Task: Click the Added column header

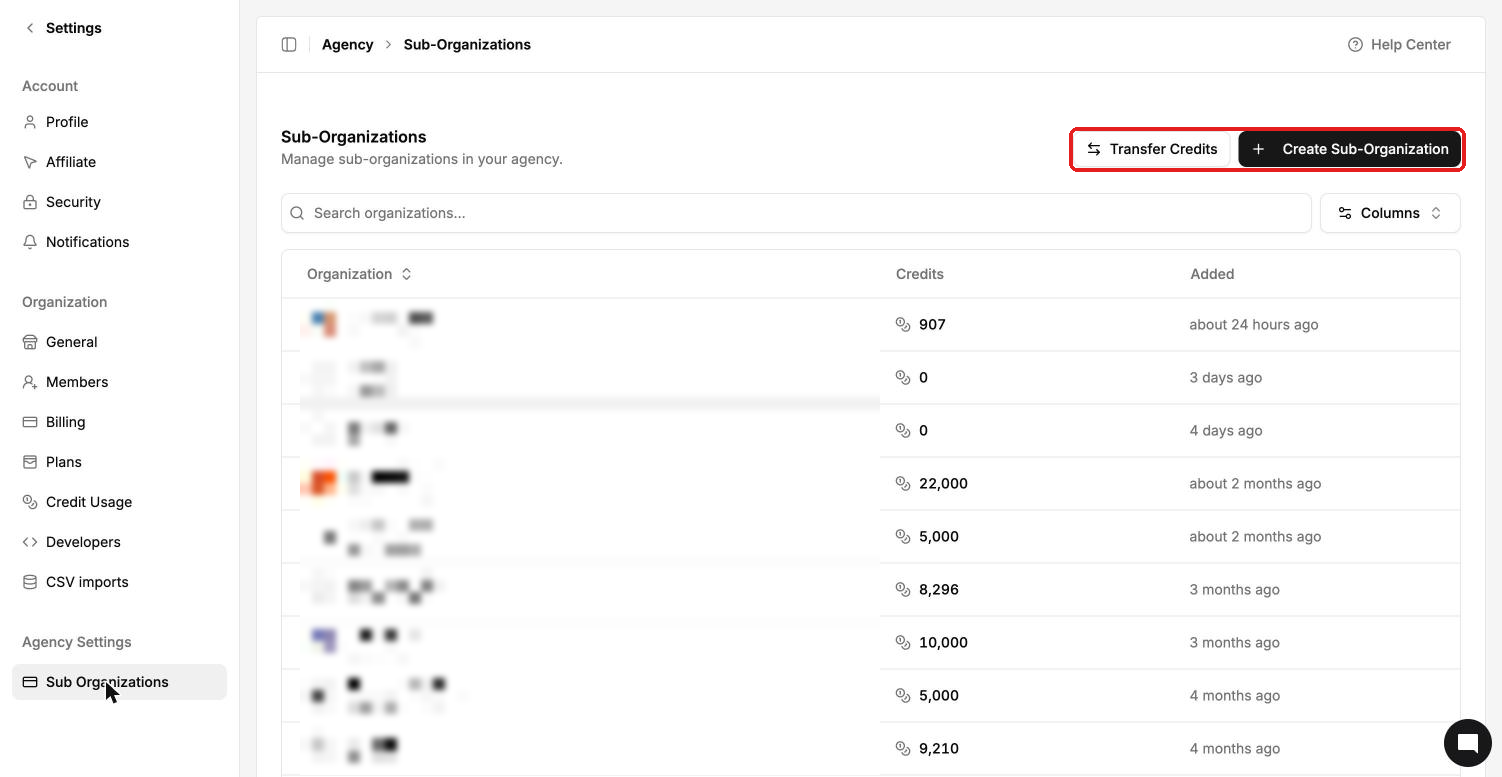Action: pos(1212,274)
